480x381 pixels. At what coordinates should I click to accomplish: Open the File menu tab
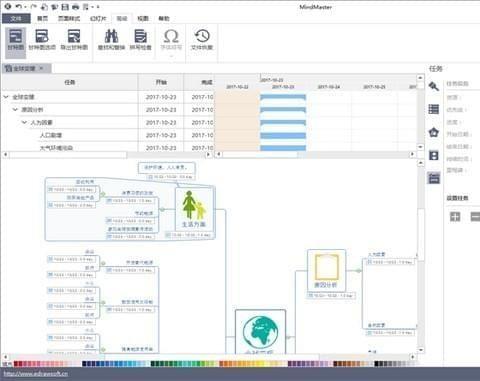pos(16,18)
